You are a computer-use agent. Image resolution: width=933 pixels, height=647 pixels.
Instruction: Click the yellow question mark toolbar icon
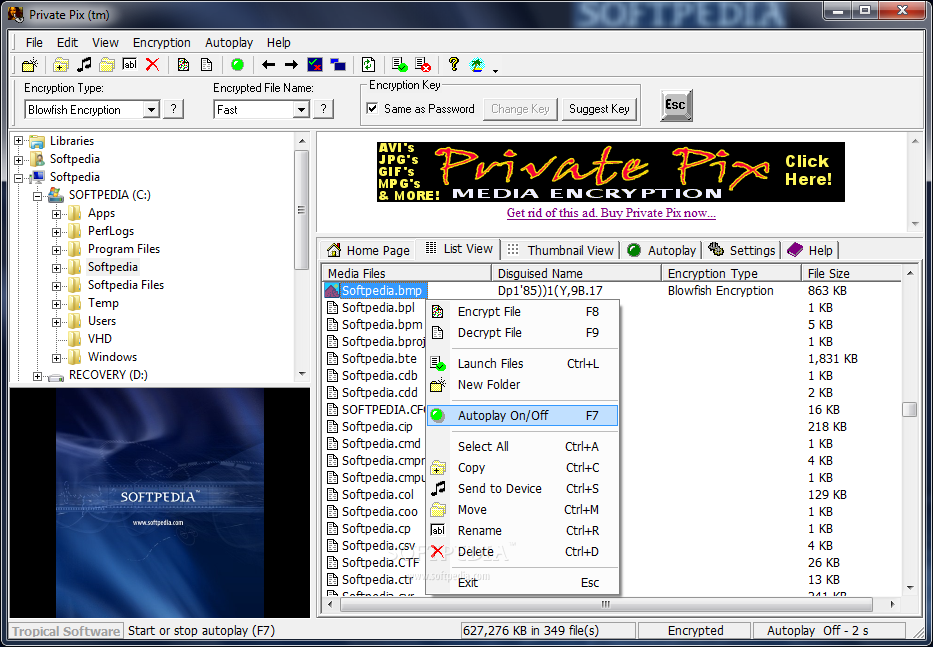[x=453, y=64]
